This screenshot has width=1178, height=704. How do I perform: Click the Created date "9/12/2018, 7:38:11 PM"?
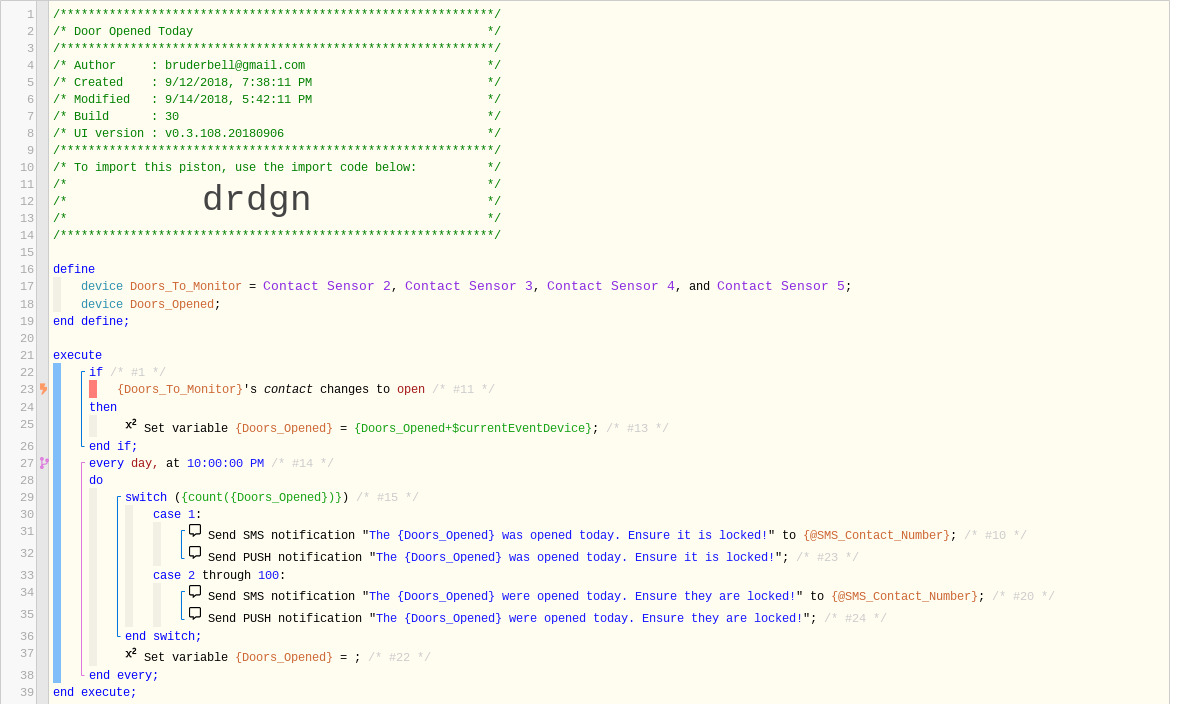(x=238, y=83)
